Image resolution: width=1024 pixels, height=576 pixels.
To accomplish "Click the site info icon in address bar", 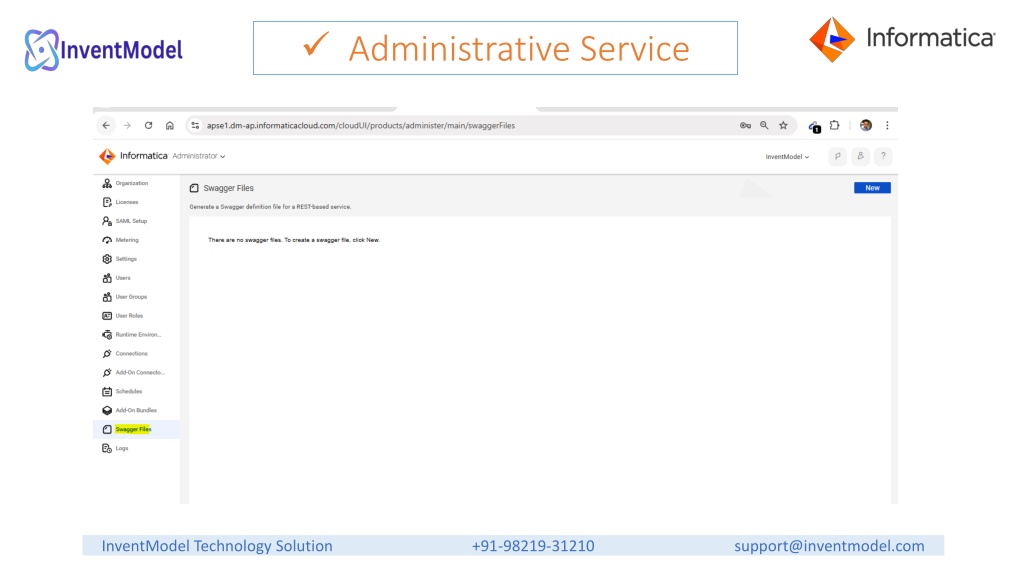I will (195, 125).
